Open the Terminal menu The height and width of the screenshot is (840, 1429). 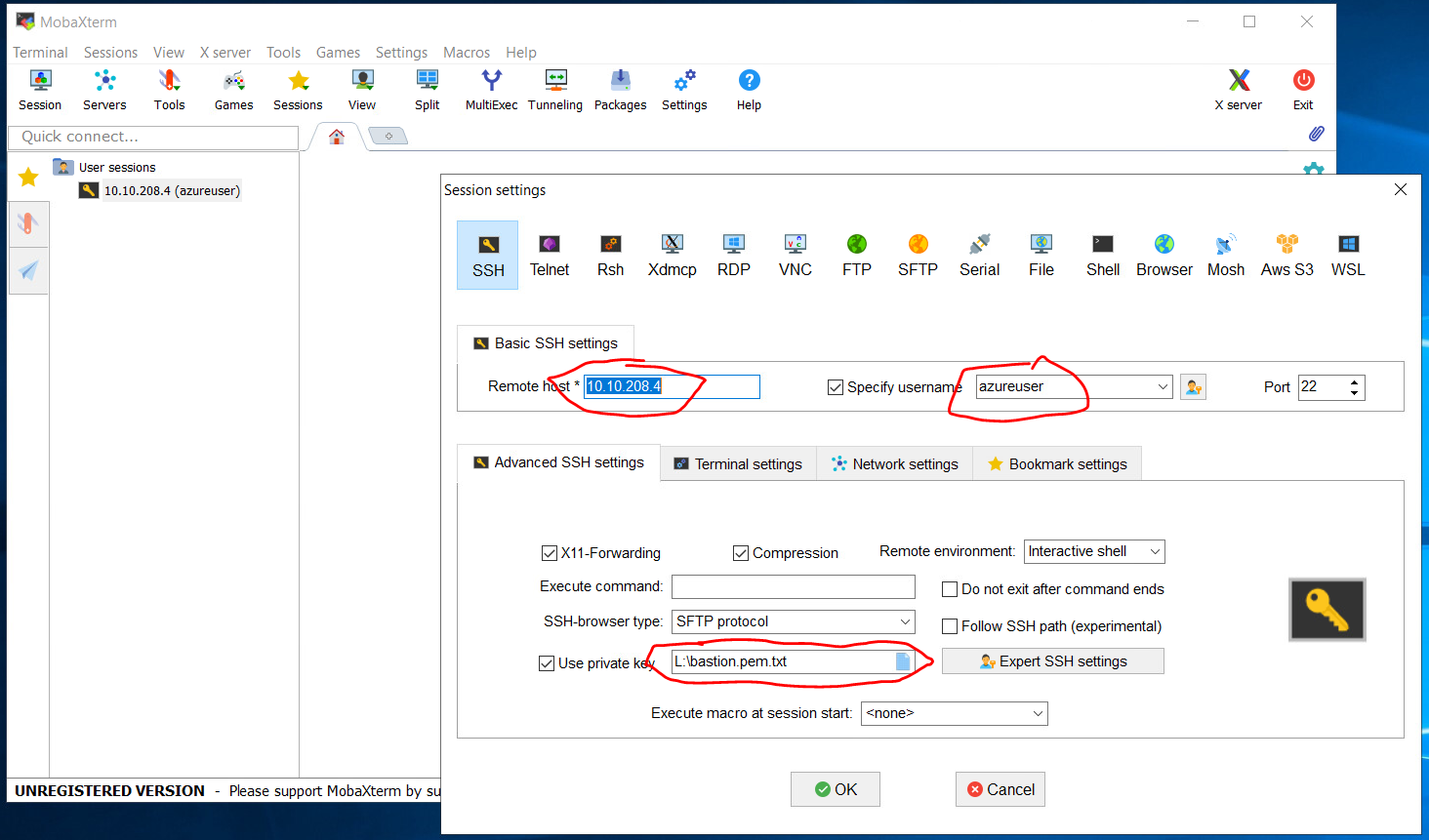tap(40, 53)
